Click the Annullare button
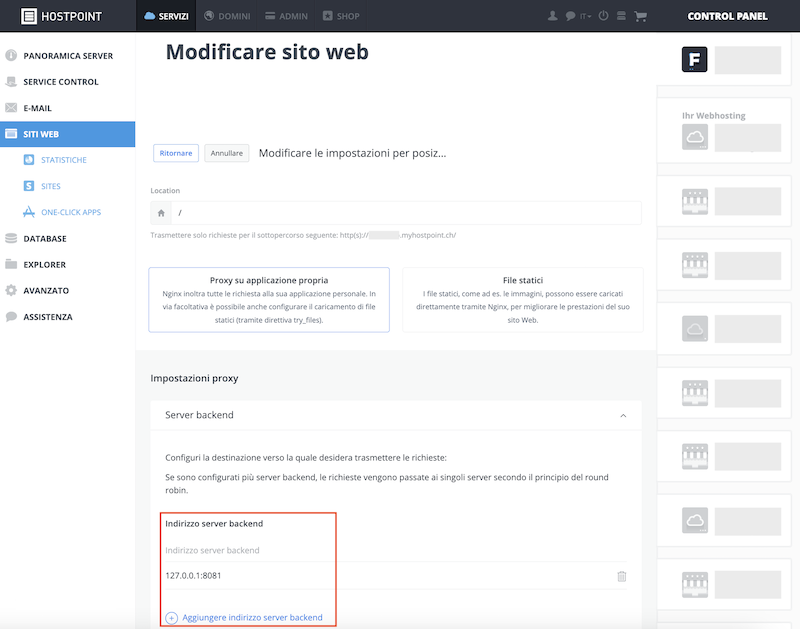 pyautogui.click(x=227, y=153)
